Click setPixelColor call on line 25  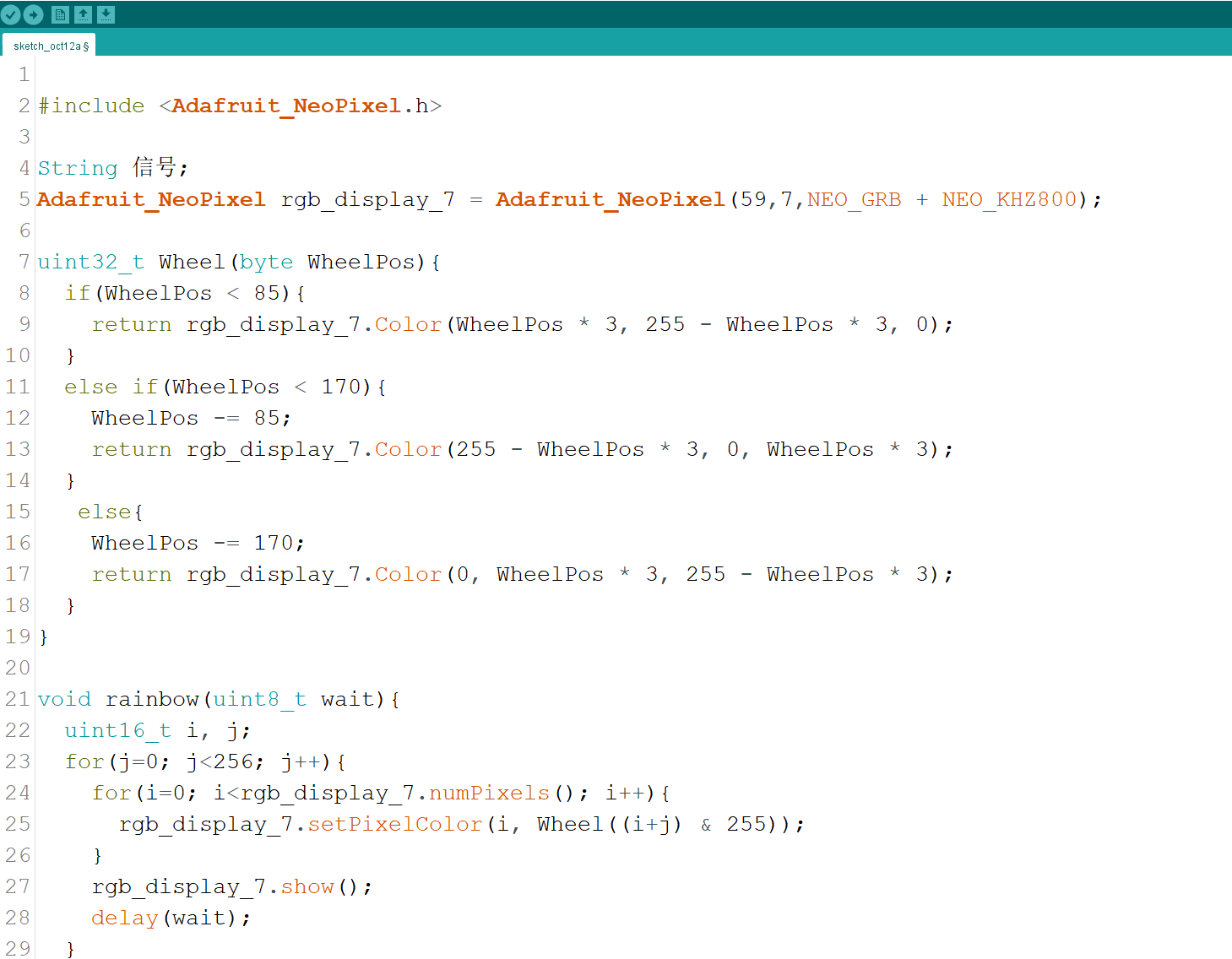point(395,824)
